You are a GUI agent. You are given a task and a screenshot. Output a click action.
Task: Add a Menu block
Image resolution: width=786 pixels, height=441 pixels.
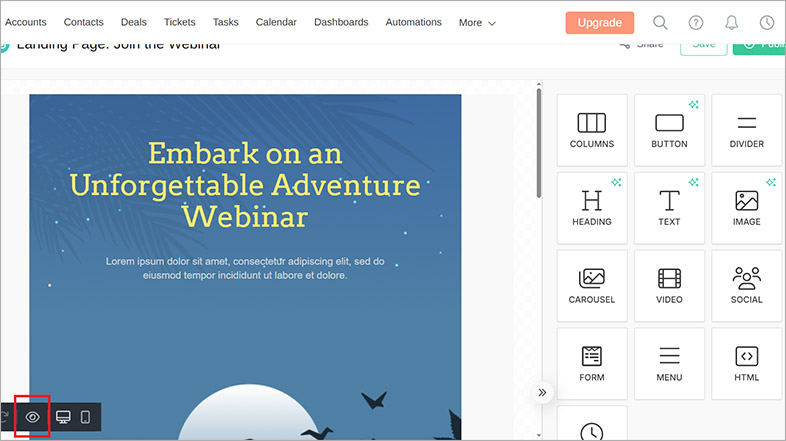[x=669, y=364]
